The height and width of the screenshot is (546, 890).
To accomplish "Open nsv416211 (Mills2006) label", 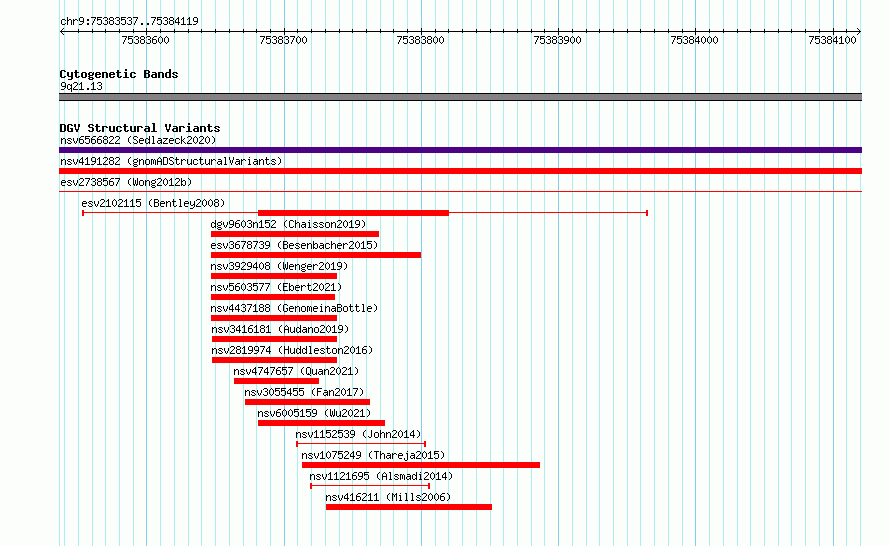I will (388, 497).
